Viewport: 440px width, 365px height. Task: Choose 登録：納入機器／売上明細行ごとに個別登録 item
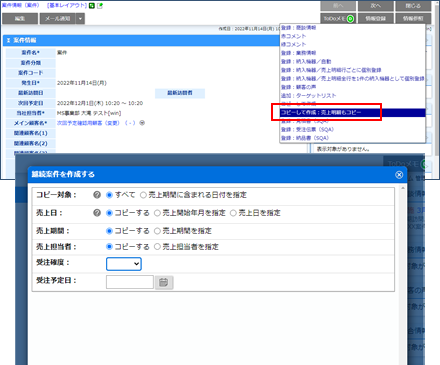click(x=331, y=70)
